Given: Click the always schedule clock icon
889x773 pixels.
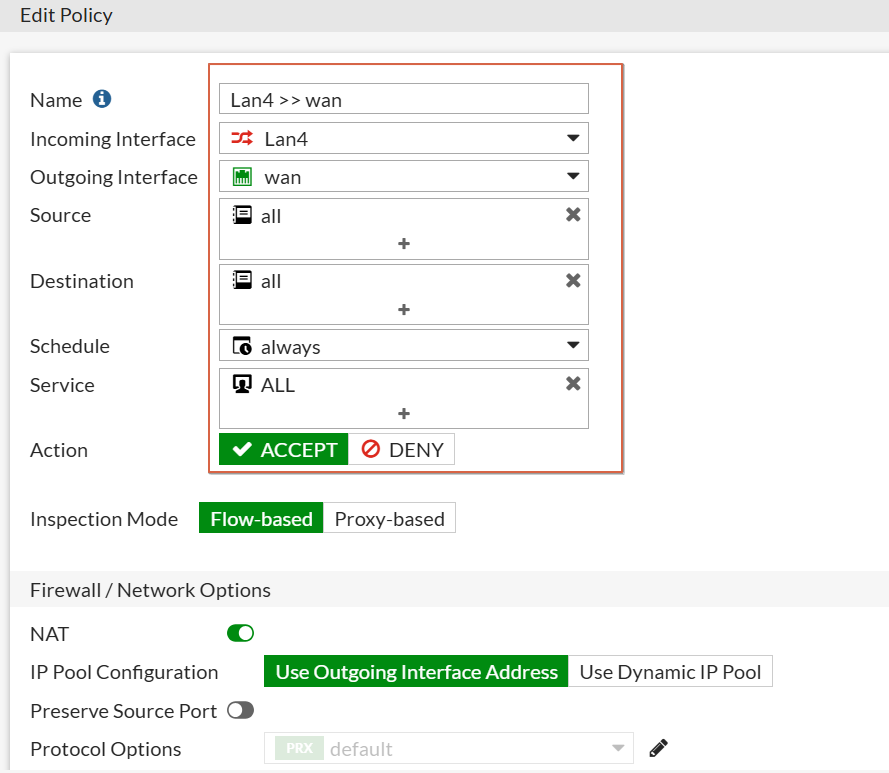Looking at the screenshot, I should coord(242,345).
